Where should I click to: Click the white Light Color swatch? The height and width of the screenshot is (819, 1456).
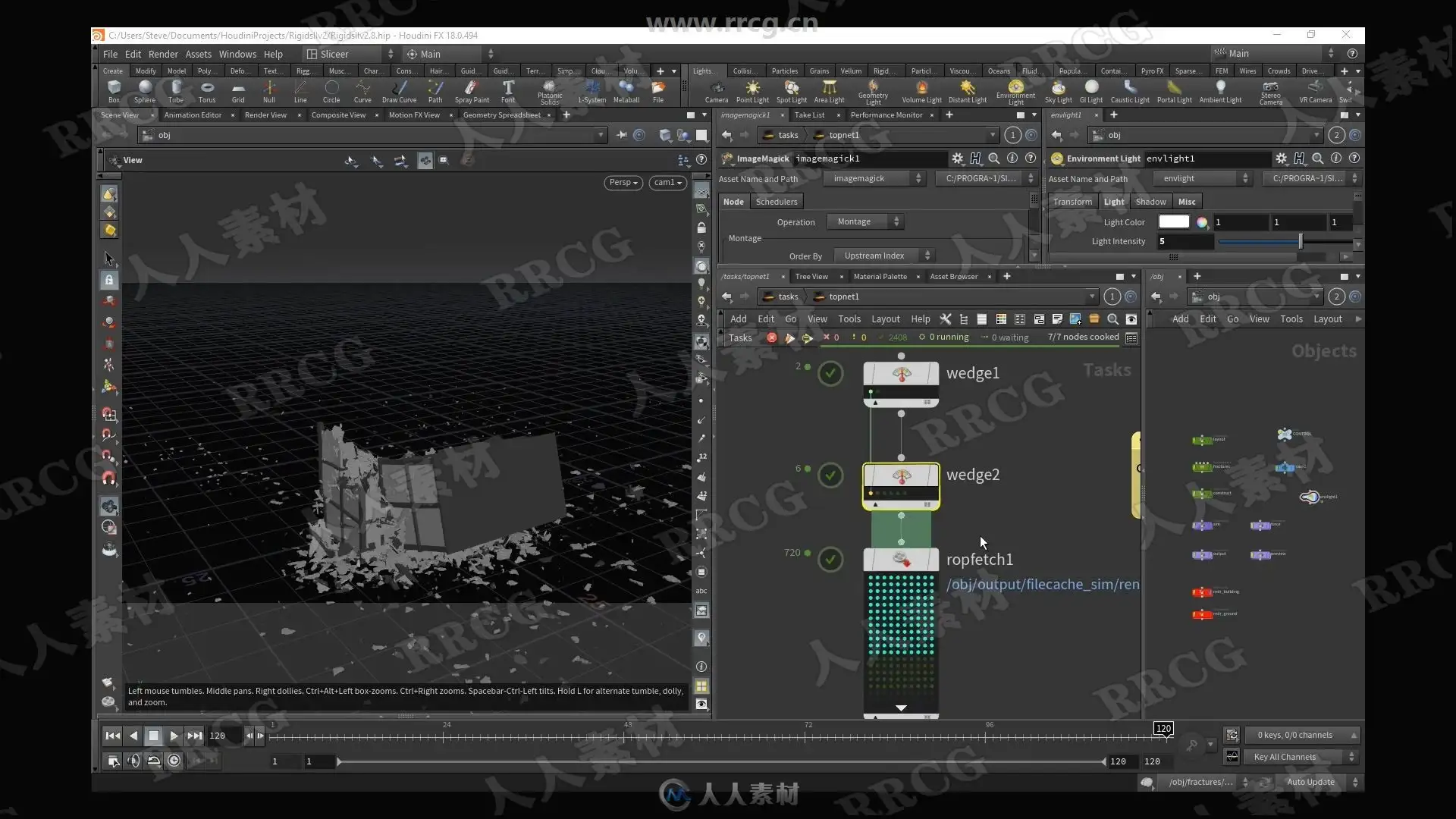pyautogui.click(x=1173, y=222)
